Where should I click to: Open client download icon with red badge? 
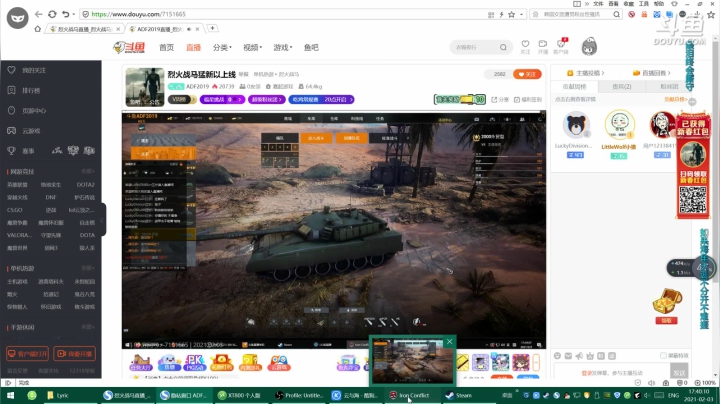pyautogui.click(x=561, y=44)
